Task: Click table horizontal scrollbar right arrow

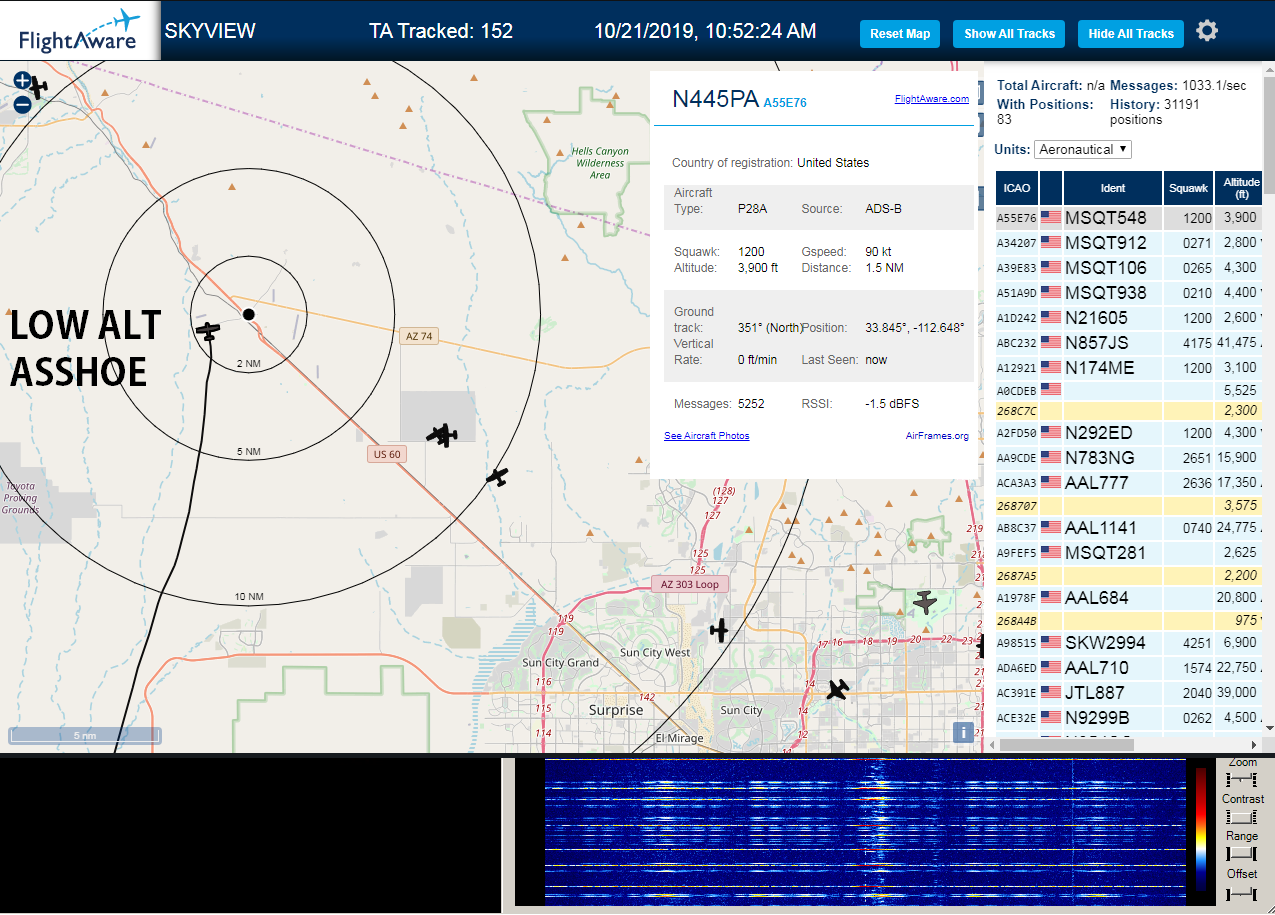Action: tap(1255, 744)
